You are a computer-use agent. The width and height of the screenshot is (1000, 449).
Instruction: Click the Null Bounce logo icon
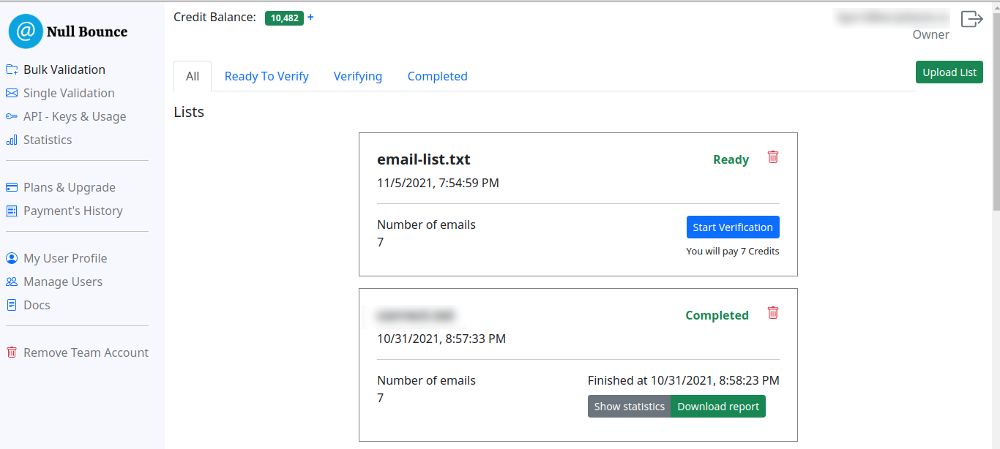[x=26, y=32]
